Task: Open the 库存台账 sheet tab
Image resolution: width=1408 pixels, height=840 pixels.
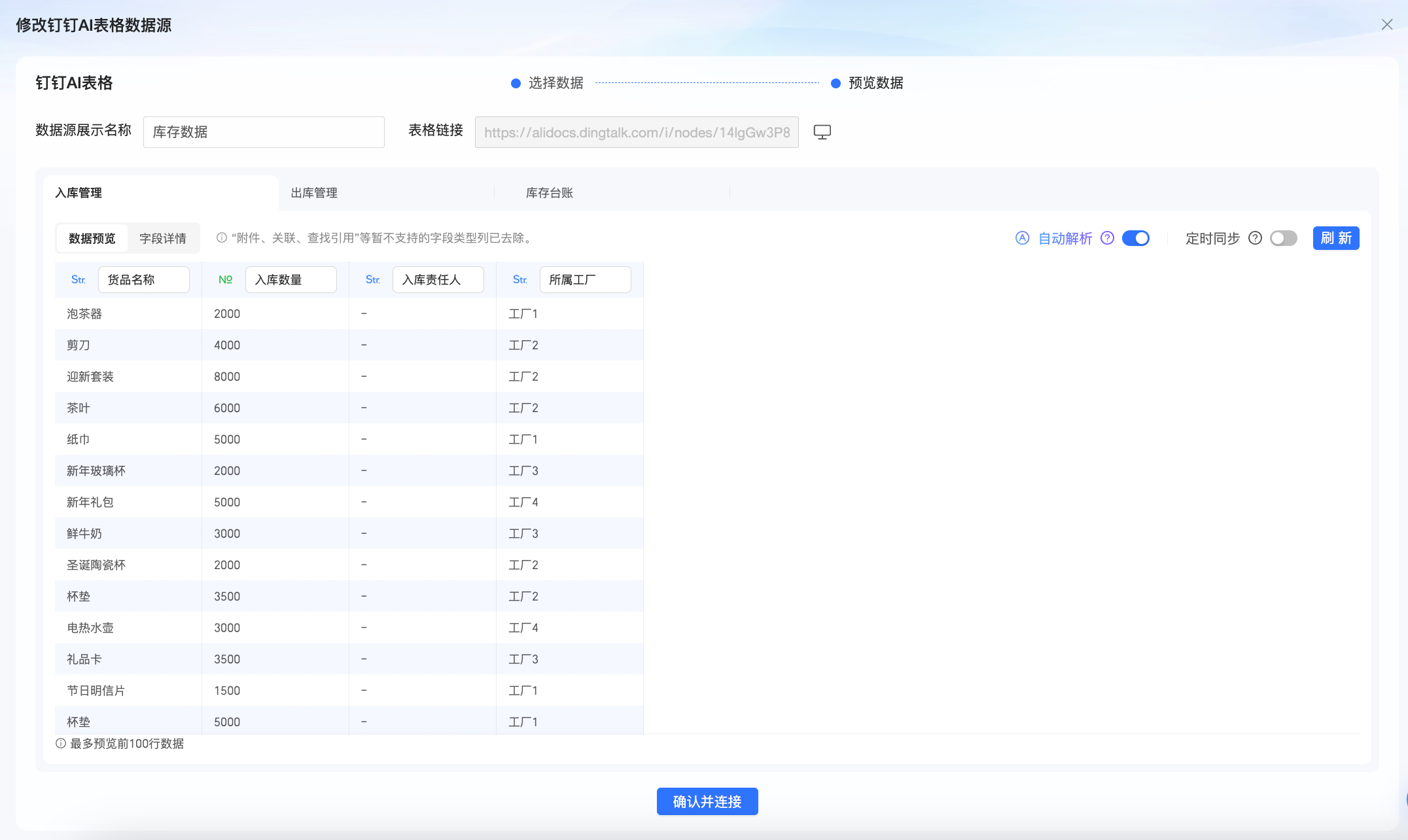Action: 550,193
